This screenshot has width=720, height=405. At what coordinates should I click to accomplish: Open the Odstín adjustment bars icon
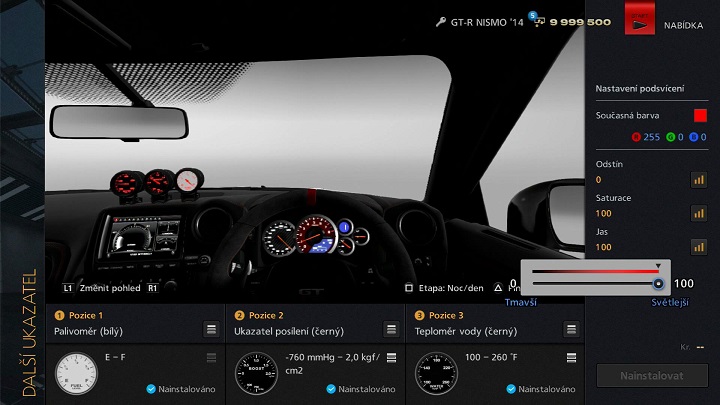click(699, 180)
